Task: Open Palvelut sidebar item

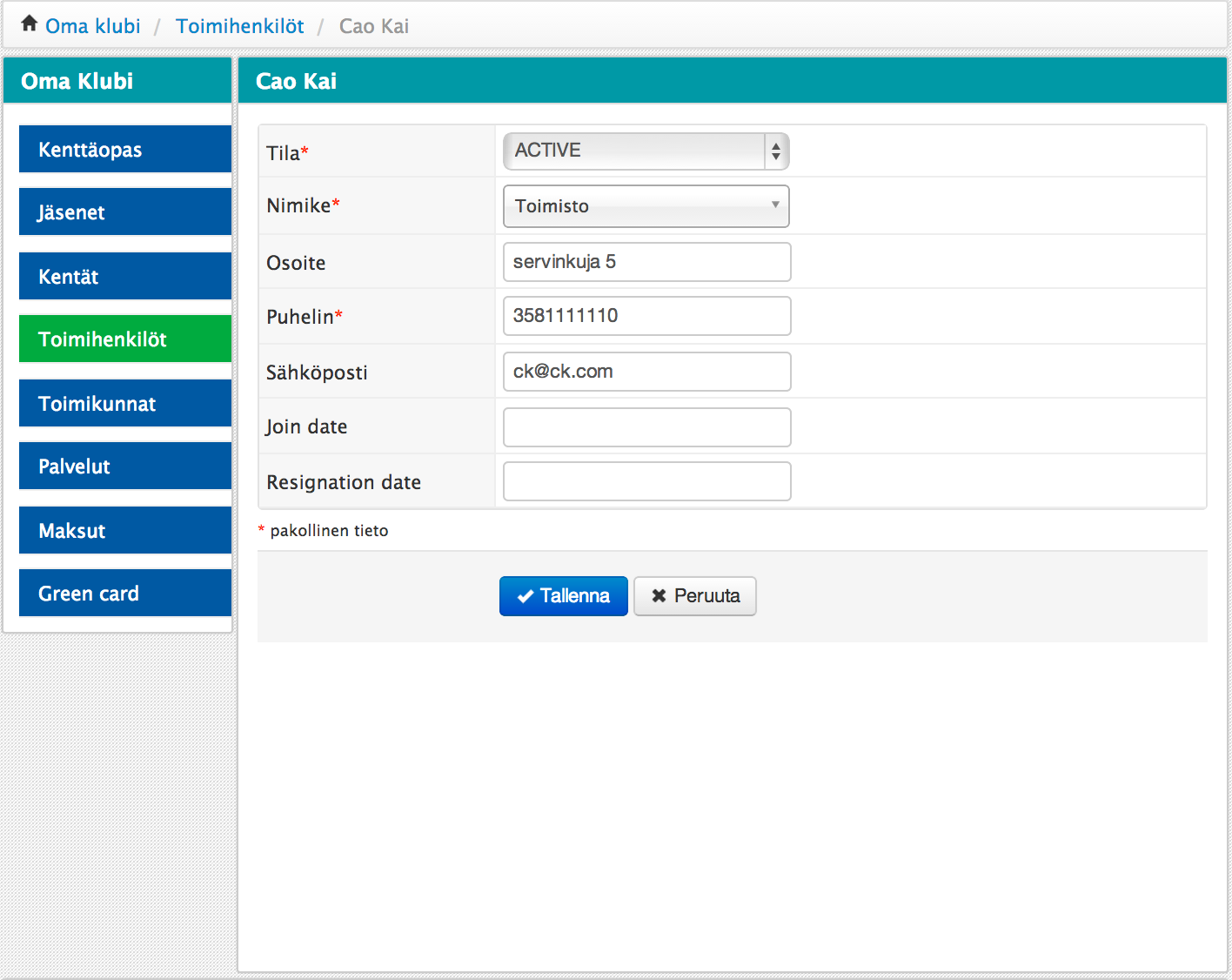Action: 125,466
